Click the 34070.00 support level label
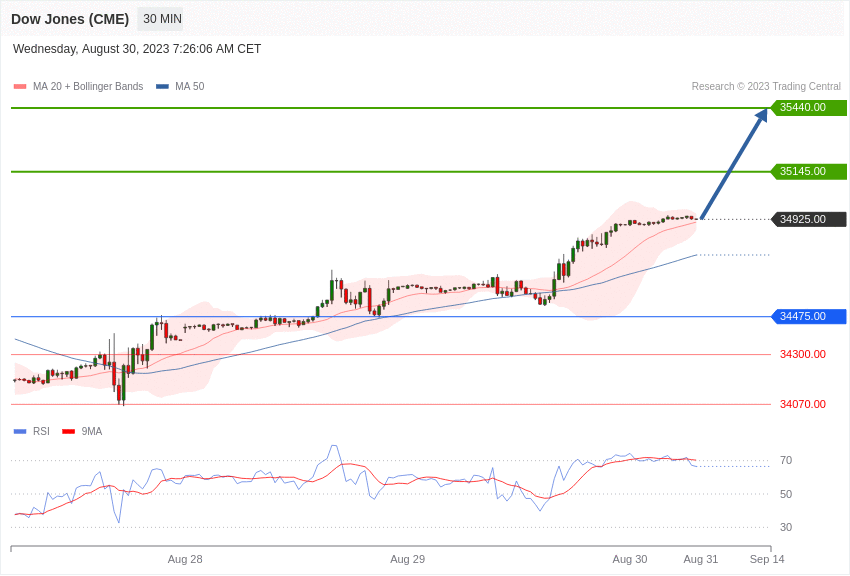The height and width of the screenshot is (576, 850). [803, 404]
